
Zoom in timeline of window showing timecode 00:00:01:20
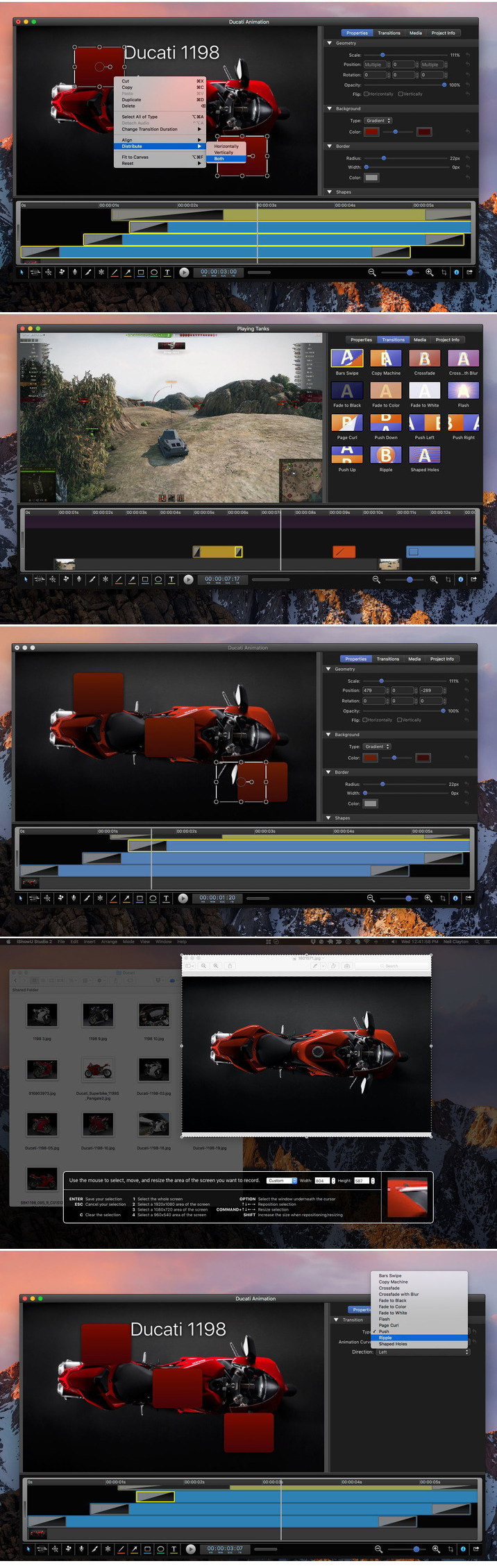(428, 898)
